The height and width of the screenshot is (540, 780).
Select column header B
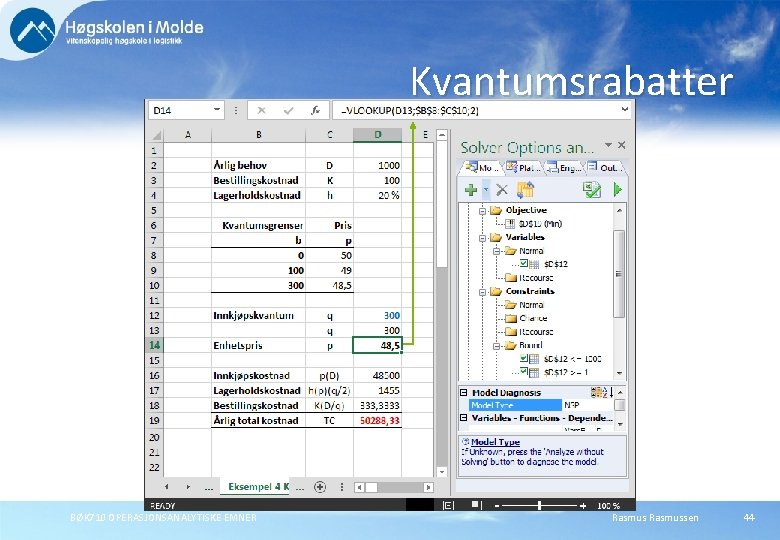(259, 135)
